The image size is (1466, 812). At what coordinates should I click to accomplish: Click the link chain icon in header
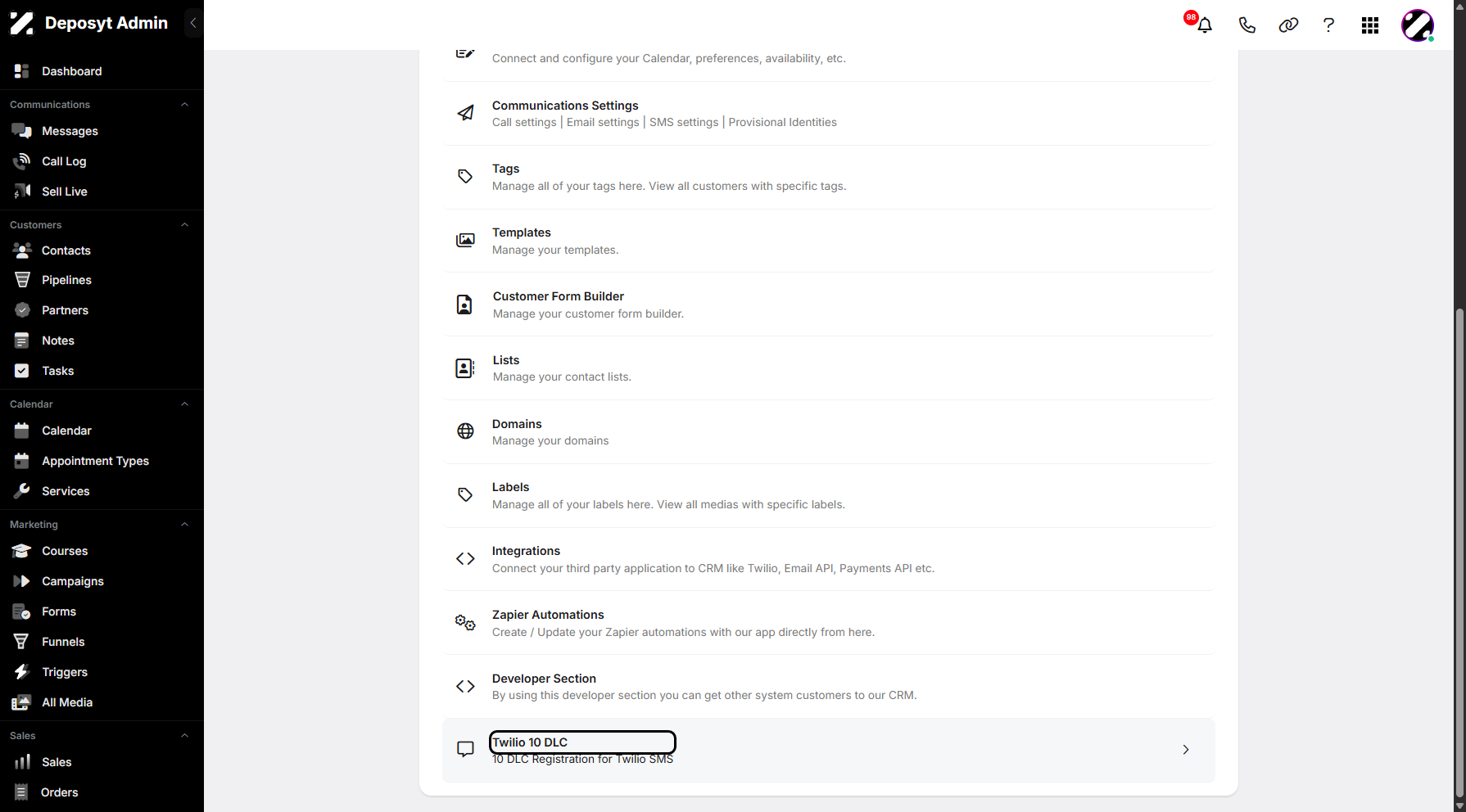[x=1288, y=25]
